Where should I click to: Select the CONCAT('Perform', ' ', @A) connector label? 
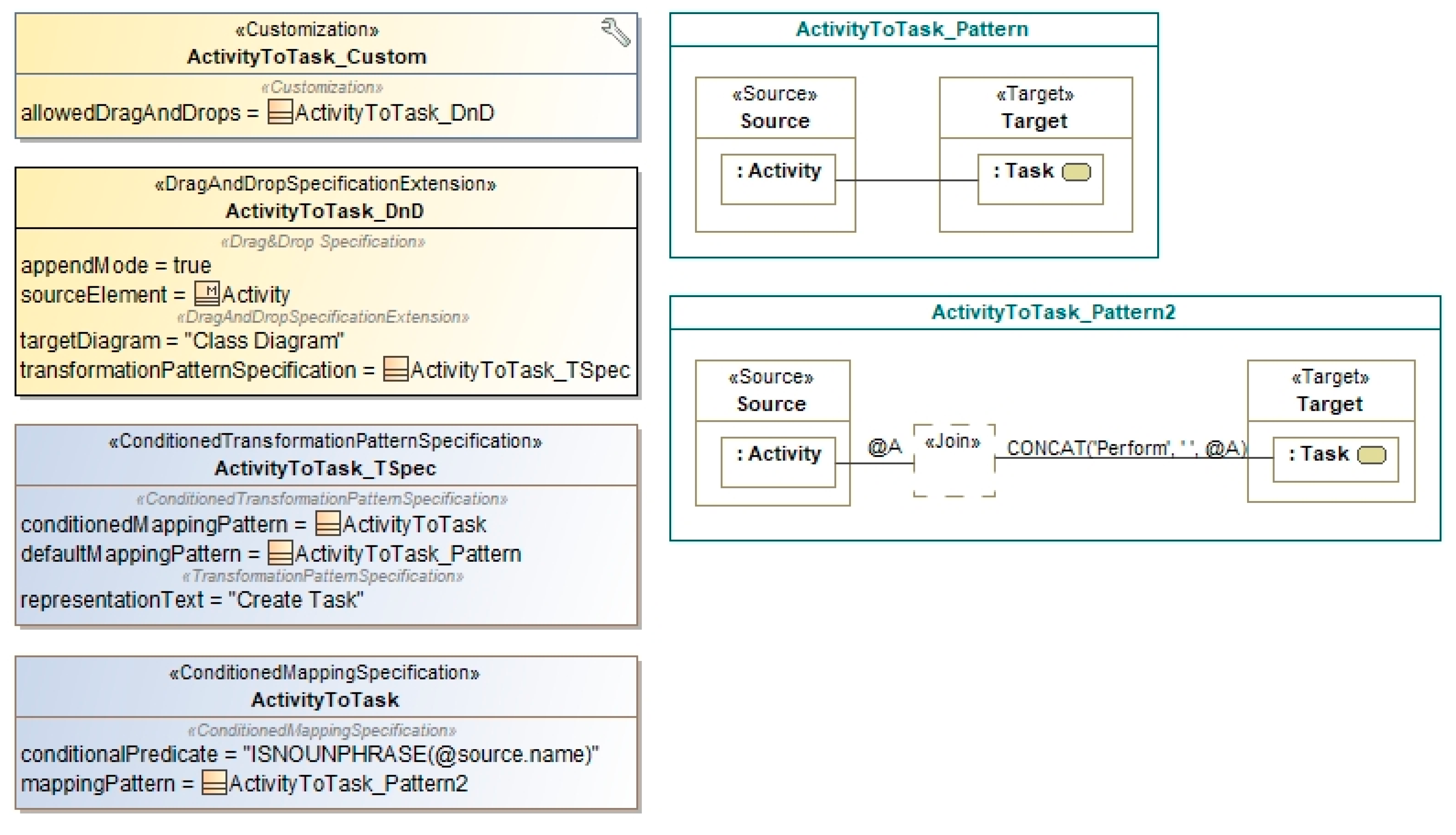point(1126,448)
